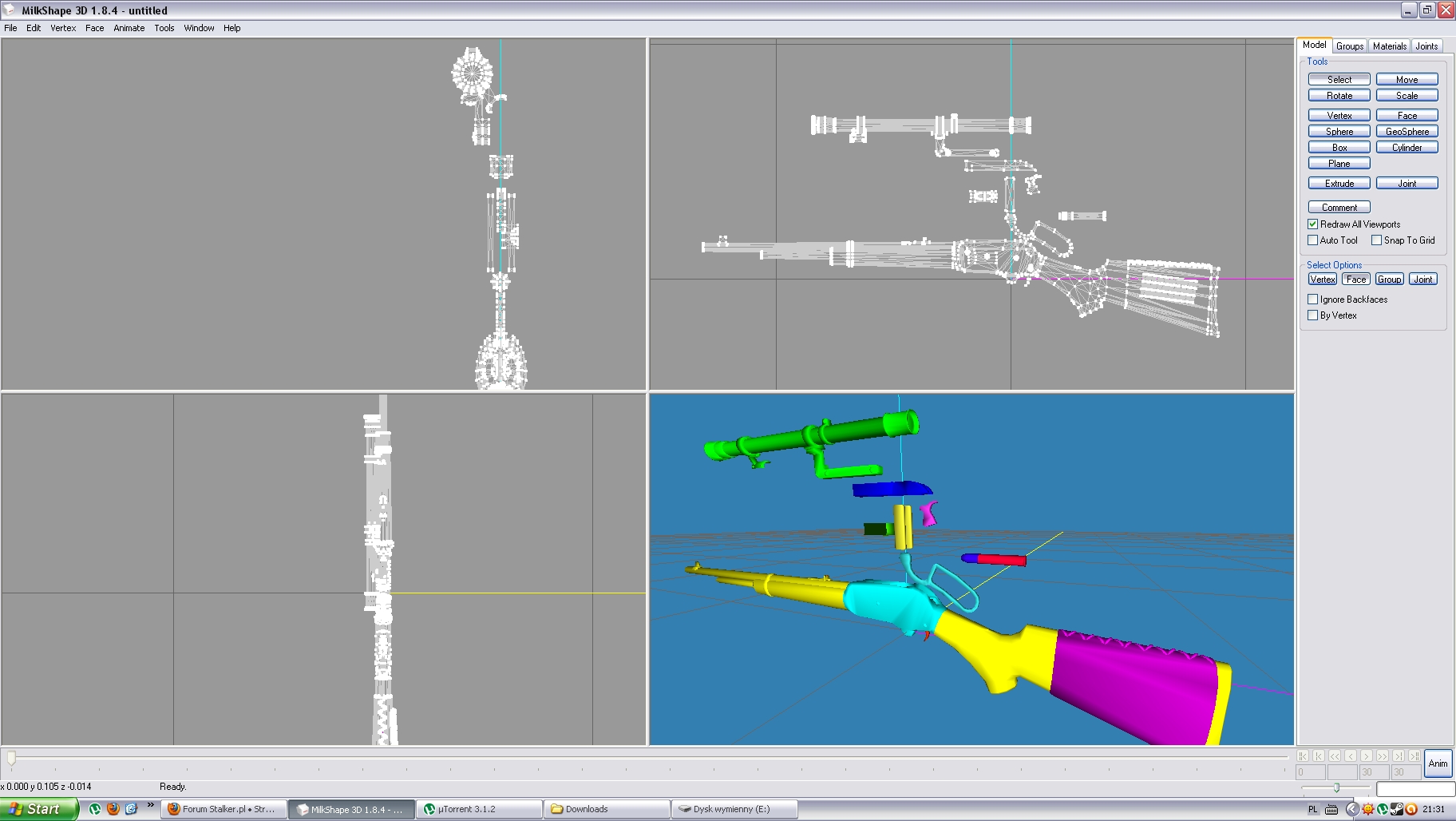This screenshot has width=1456, height=821.
Task: Click the GeoSphere tool button
Action: tap(1407, 132)
